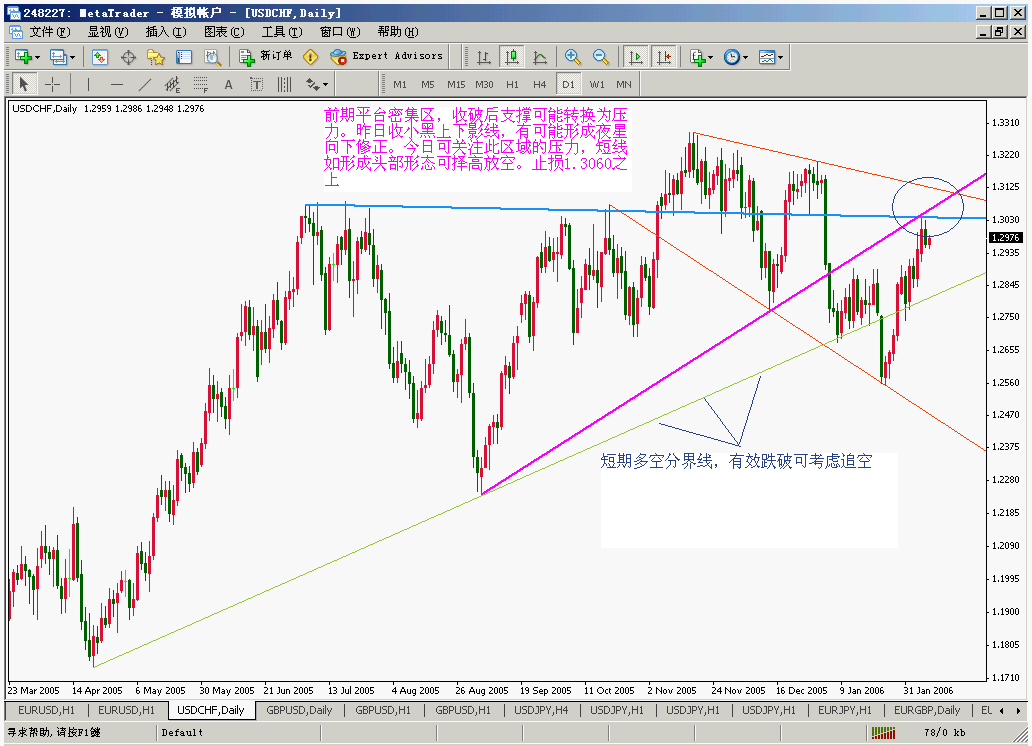
Task: Switch timeframe to M5
Action: coord(428,84)
